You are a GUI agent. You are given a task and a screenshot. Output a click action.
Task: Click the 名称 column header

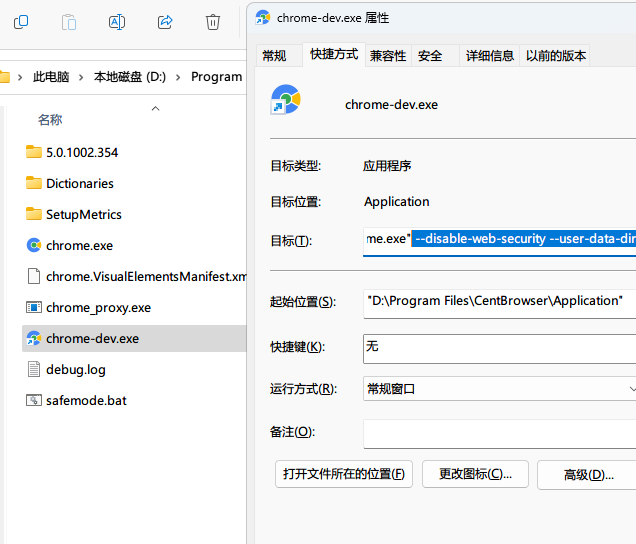pyautogui.click(x=50, y=120)
